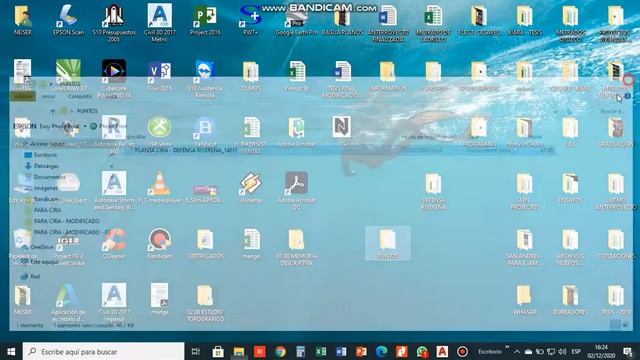Viewport: 640px width, 360px height.
Task: Open WhatsApp from taskbar
Action: (422, 351)
